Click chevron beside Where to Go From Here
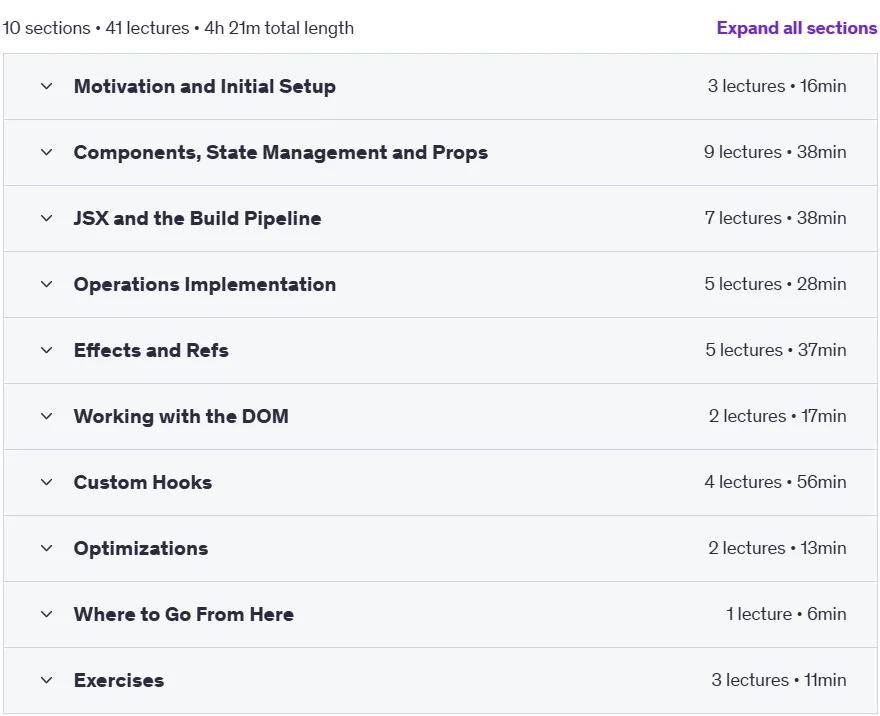The height and width of the screenshot is (716, 880). pyautogui.click(x=47, y=614)
